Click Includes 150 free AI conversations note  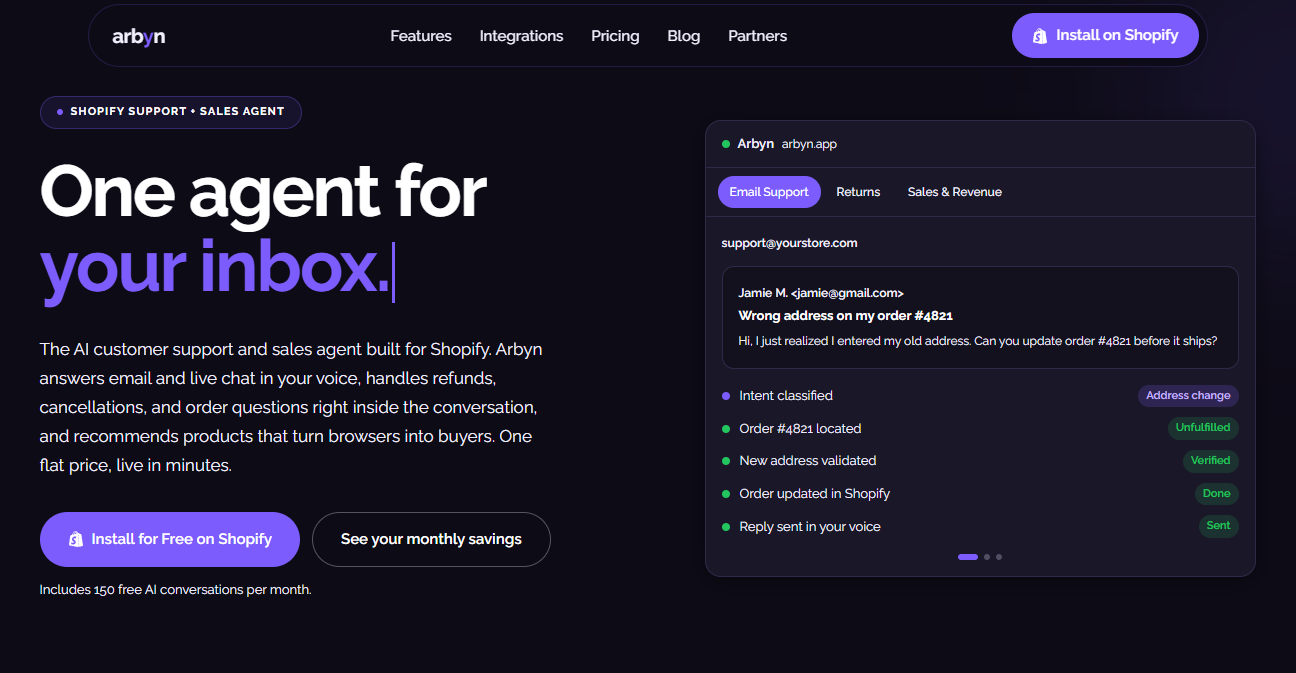(175, 590)
